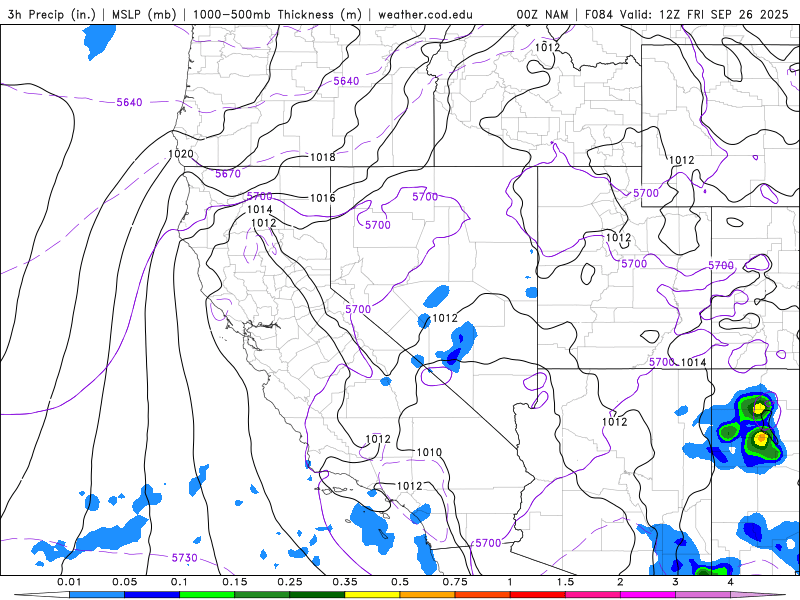Click the "0.1" legend value
This screenshot has width=800, height=600.
(x=180, y=582)
